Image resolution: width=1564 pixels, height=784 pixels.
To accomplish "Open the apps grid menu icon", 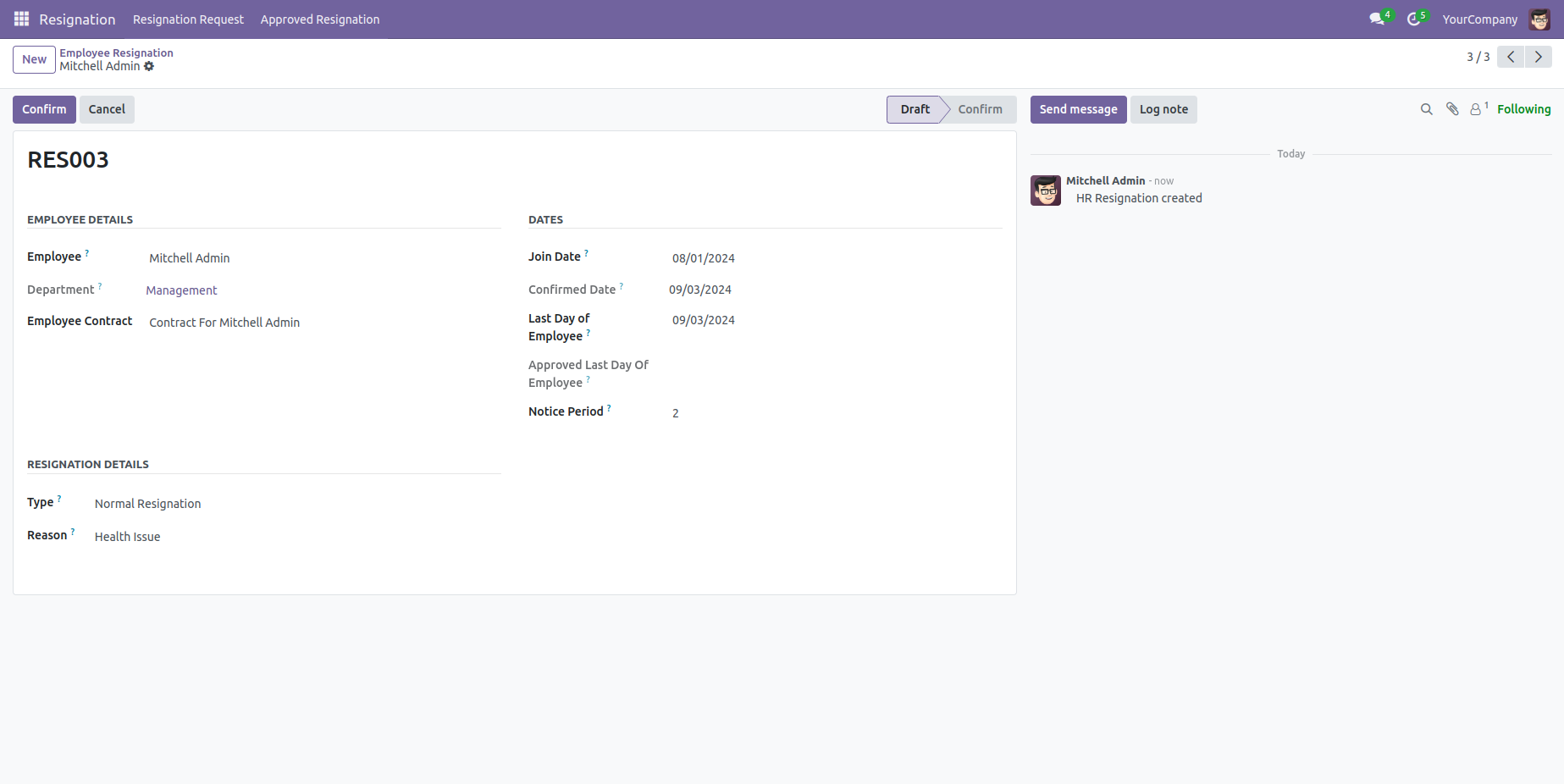I will [21, 19].
